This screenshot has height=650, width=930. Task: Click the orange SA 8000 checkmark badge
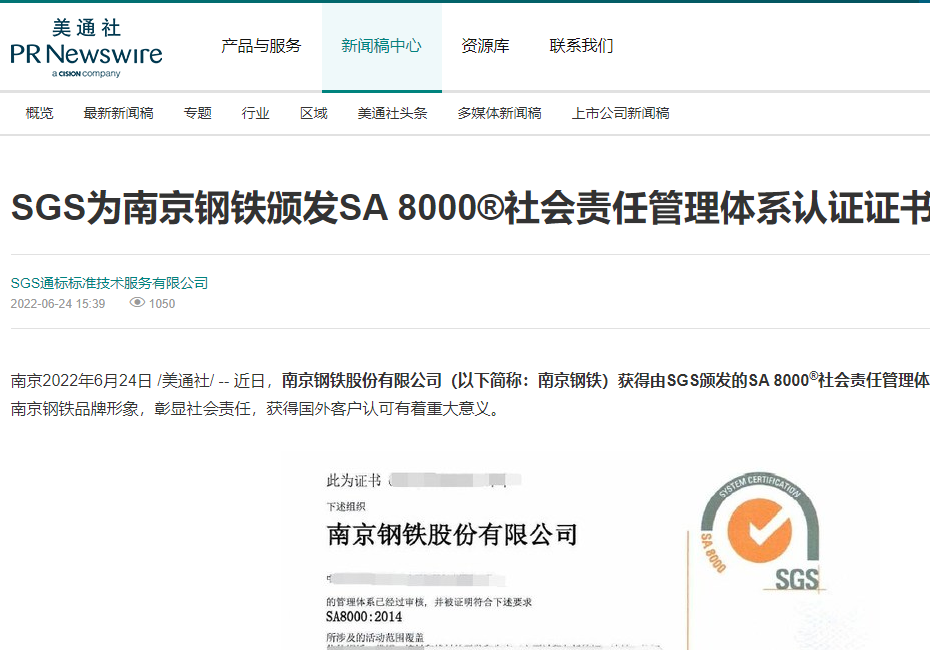[x=760, y=530]
